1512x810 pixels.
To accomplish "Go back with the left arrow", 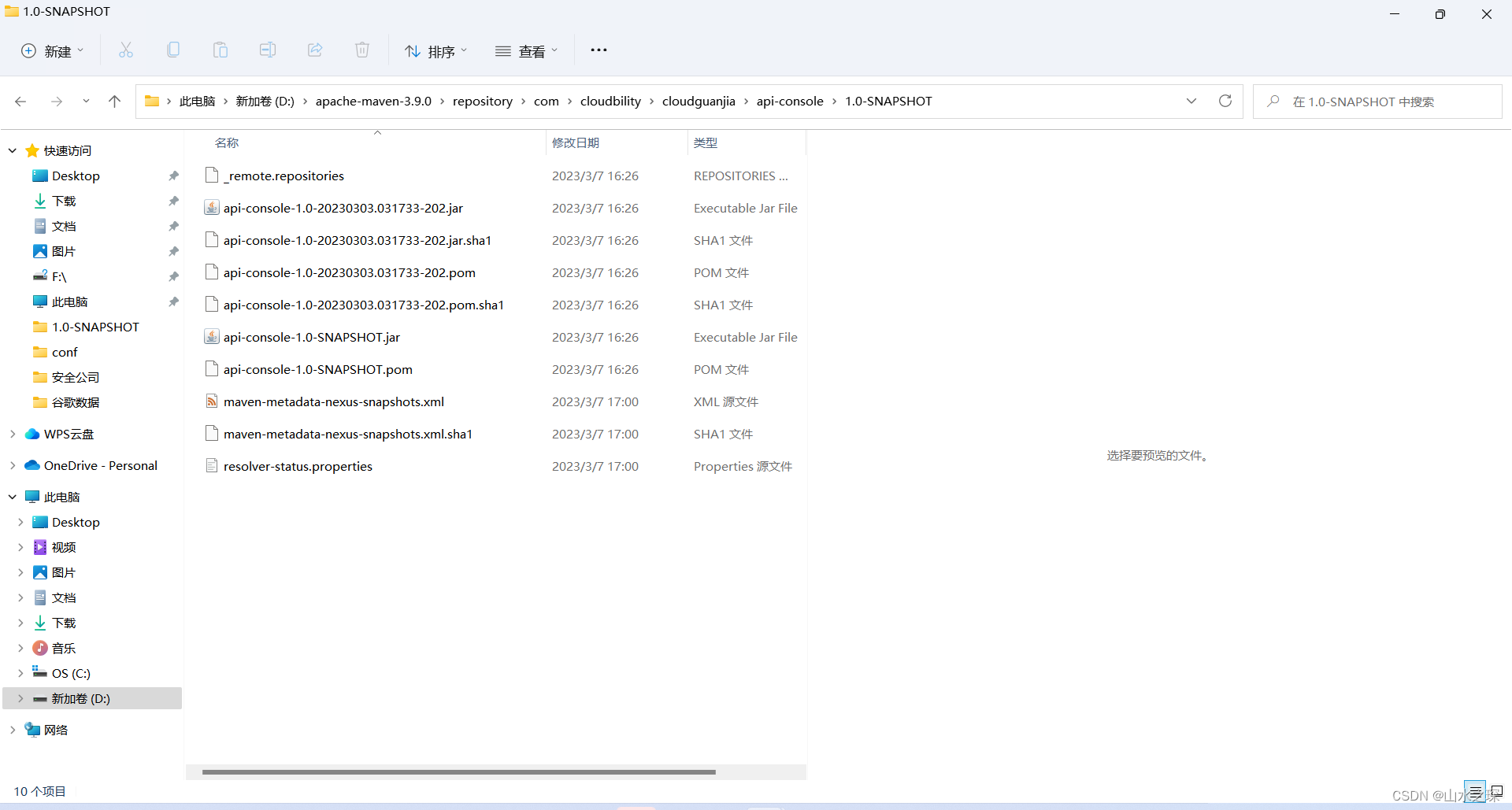I will 20,102.
